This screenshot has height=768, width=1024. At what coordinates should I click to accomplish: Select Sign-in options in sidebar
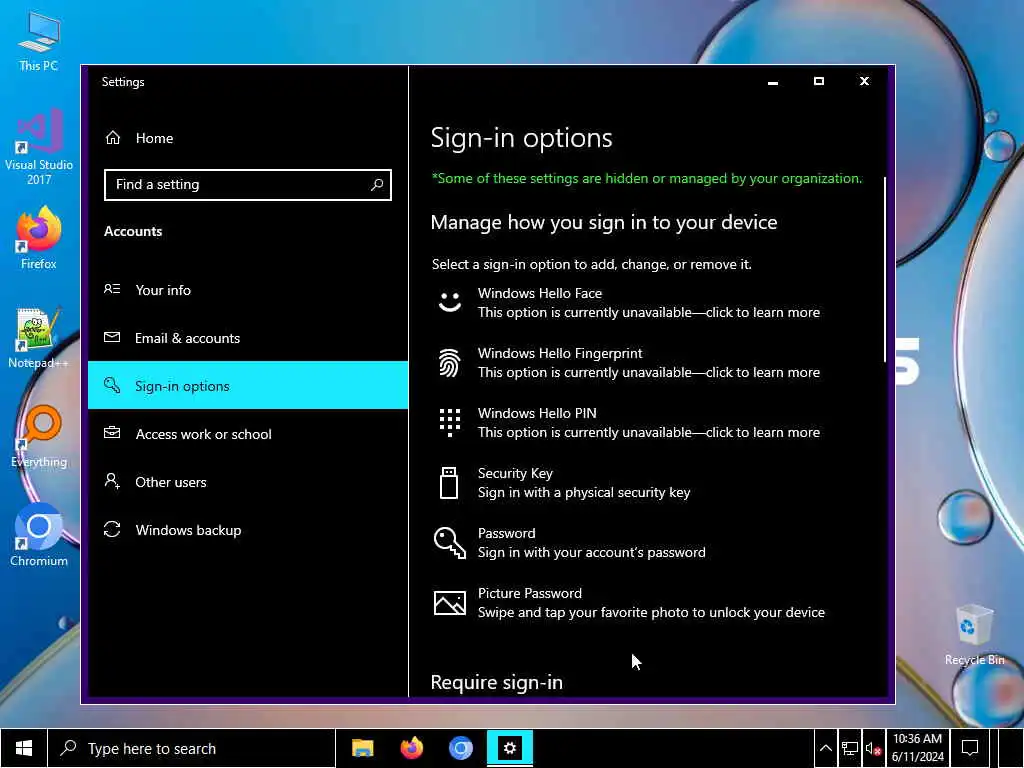(x=248, y=385)
